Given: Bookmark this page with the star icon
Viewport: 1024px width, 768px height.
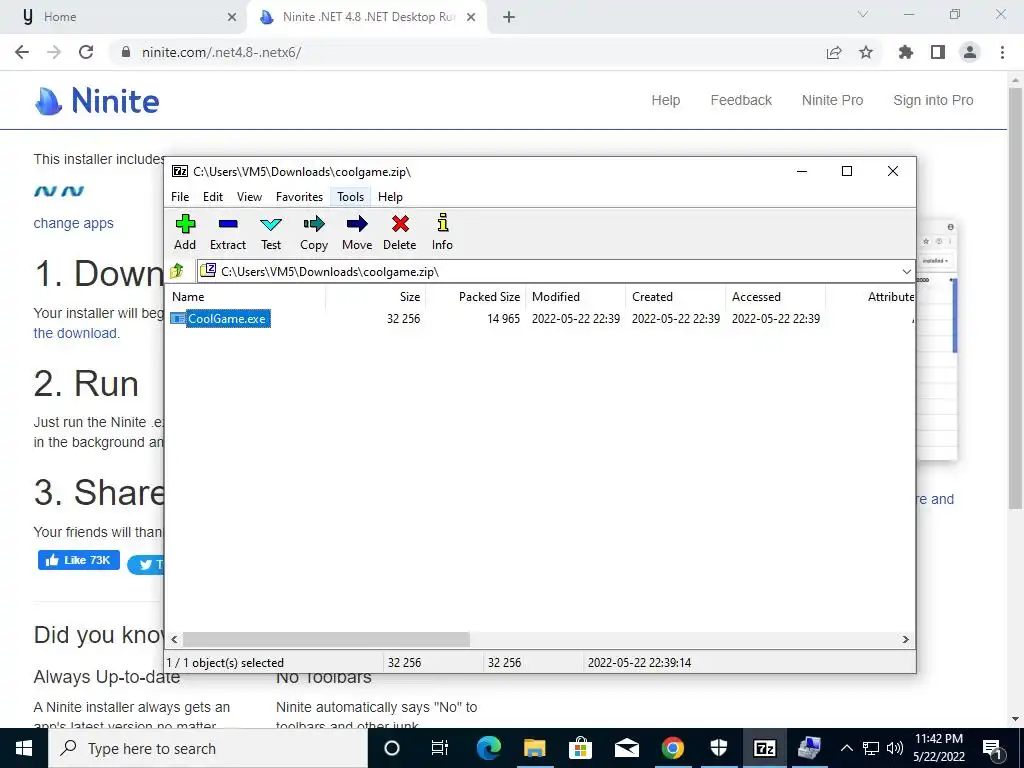Looking at the screenshot, I should (866, 52).
